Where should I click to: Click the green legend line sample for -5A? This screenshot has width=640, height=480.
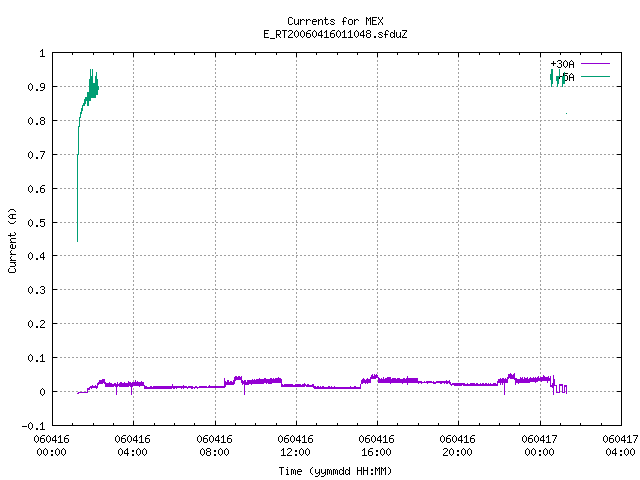595,76
